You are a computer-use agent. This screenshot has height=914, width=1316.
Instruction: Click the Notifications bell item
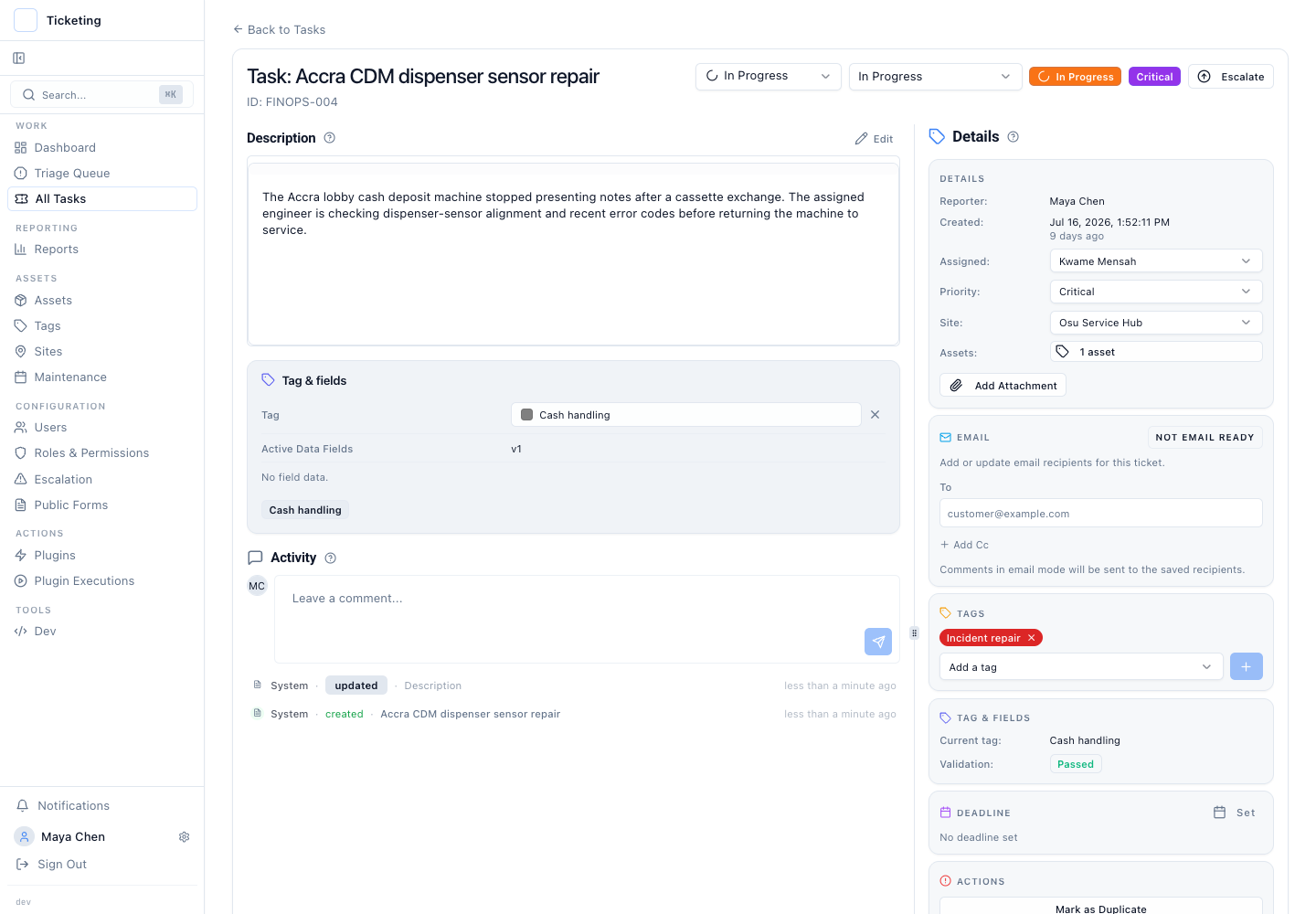point(73,805)
